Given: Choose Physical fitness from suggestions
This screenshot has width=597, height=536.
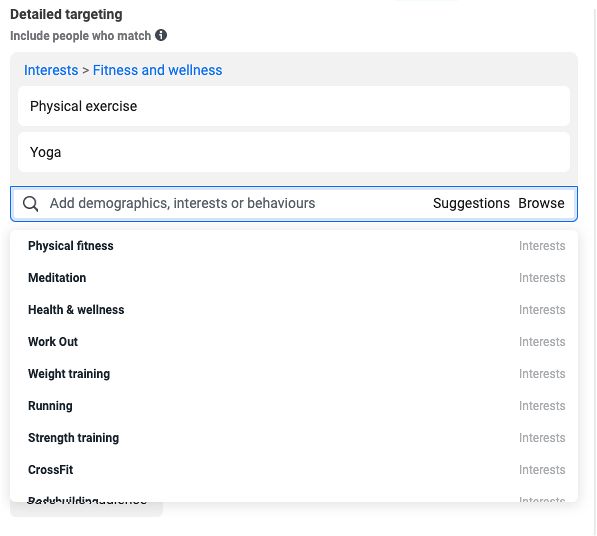Looking at the screenshot, I should 294,246.
